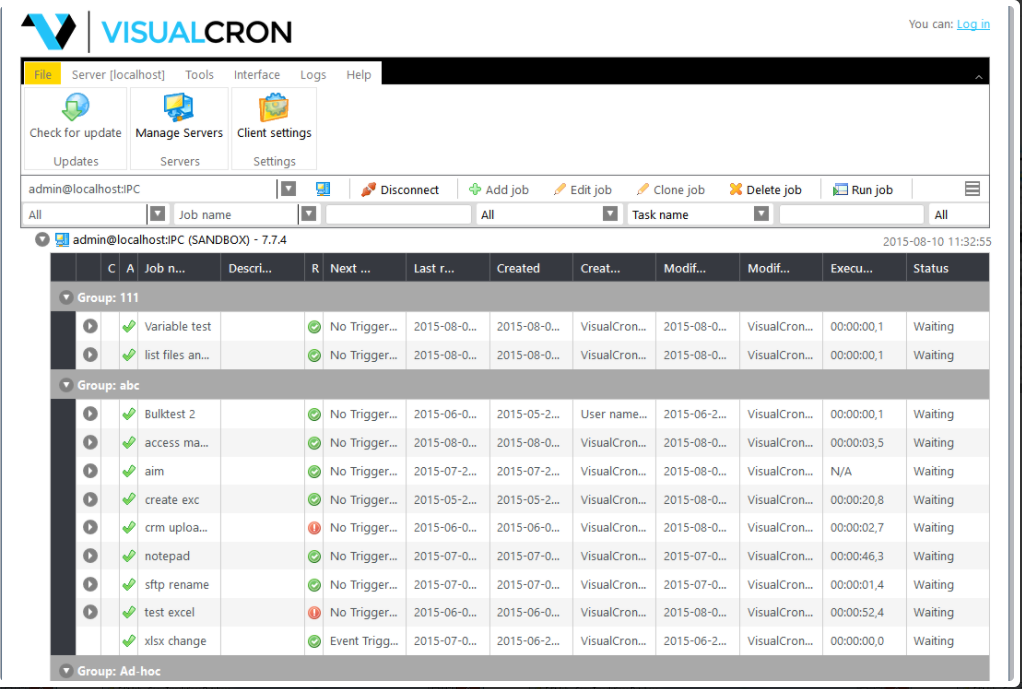Viewport: 1022px width, 689px height.
Task: Click the 'Log in' link
Action: 973,23
